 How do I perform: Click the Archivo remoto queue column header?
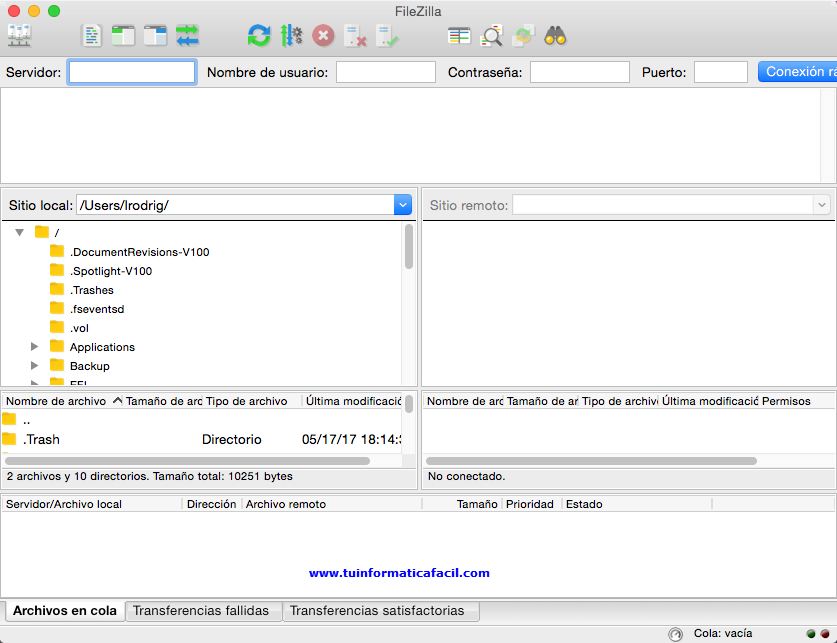[x=332, y=504]
